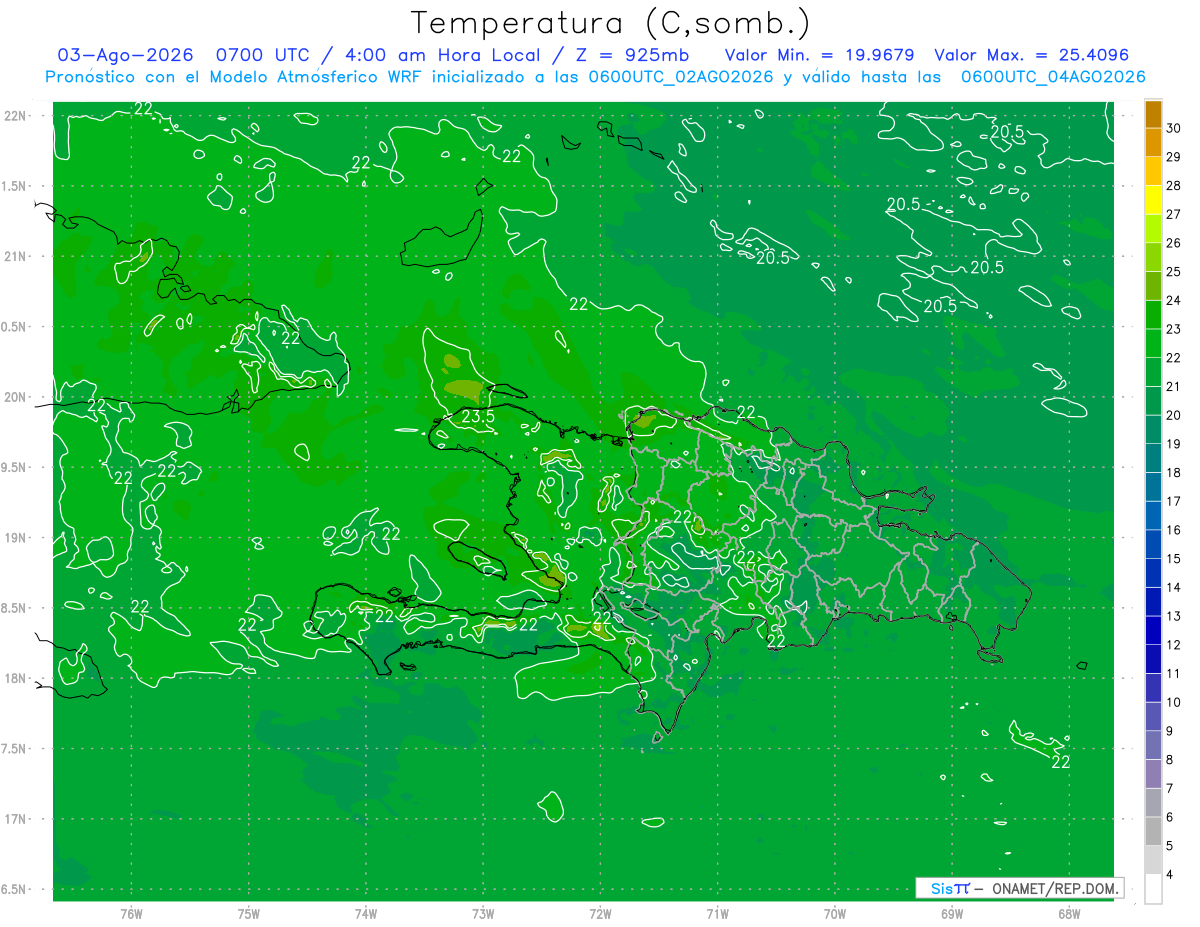Viewport: 1200px width, 927px height.
Task: Click the color bar label "30"
Action: click(x=1174, y=128)
